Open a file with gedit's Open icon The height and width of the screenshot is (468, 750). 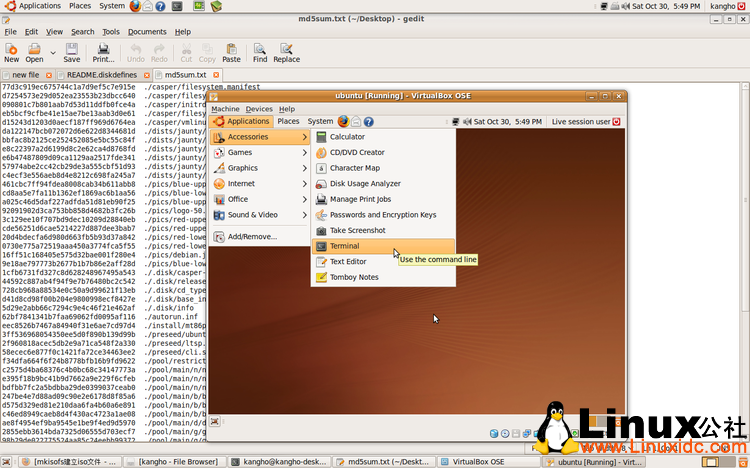[34, 53]
